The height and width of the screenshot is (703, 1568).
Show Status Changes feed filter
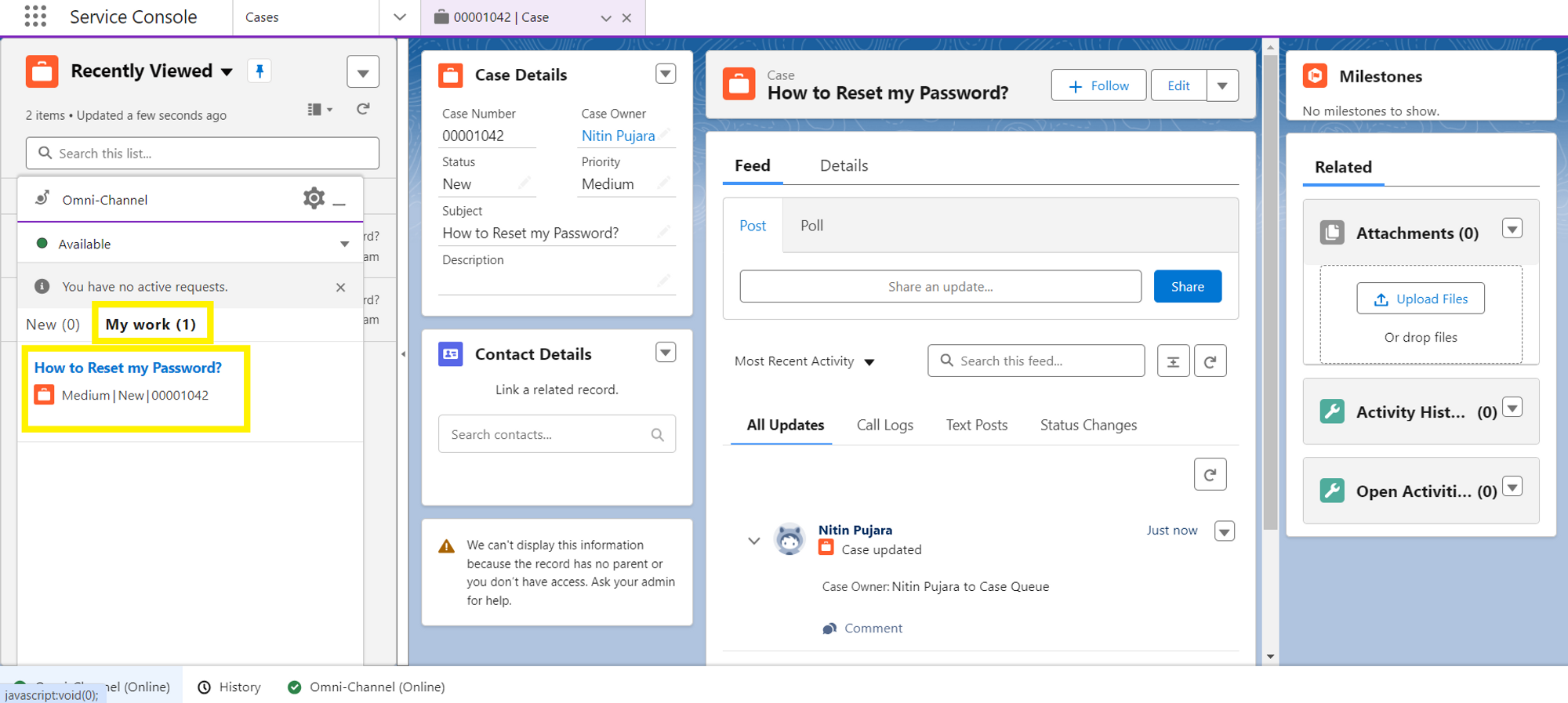point(1088,425)
